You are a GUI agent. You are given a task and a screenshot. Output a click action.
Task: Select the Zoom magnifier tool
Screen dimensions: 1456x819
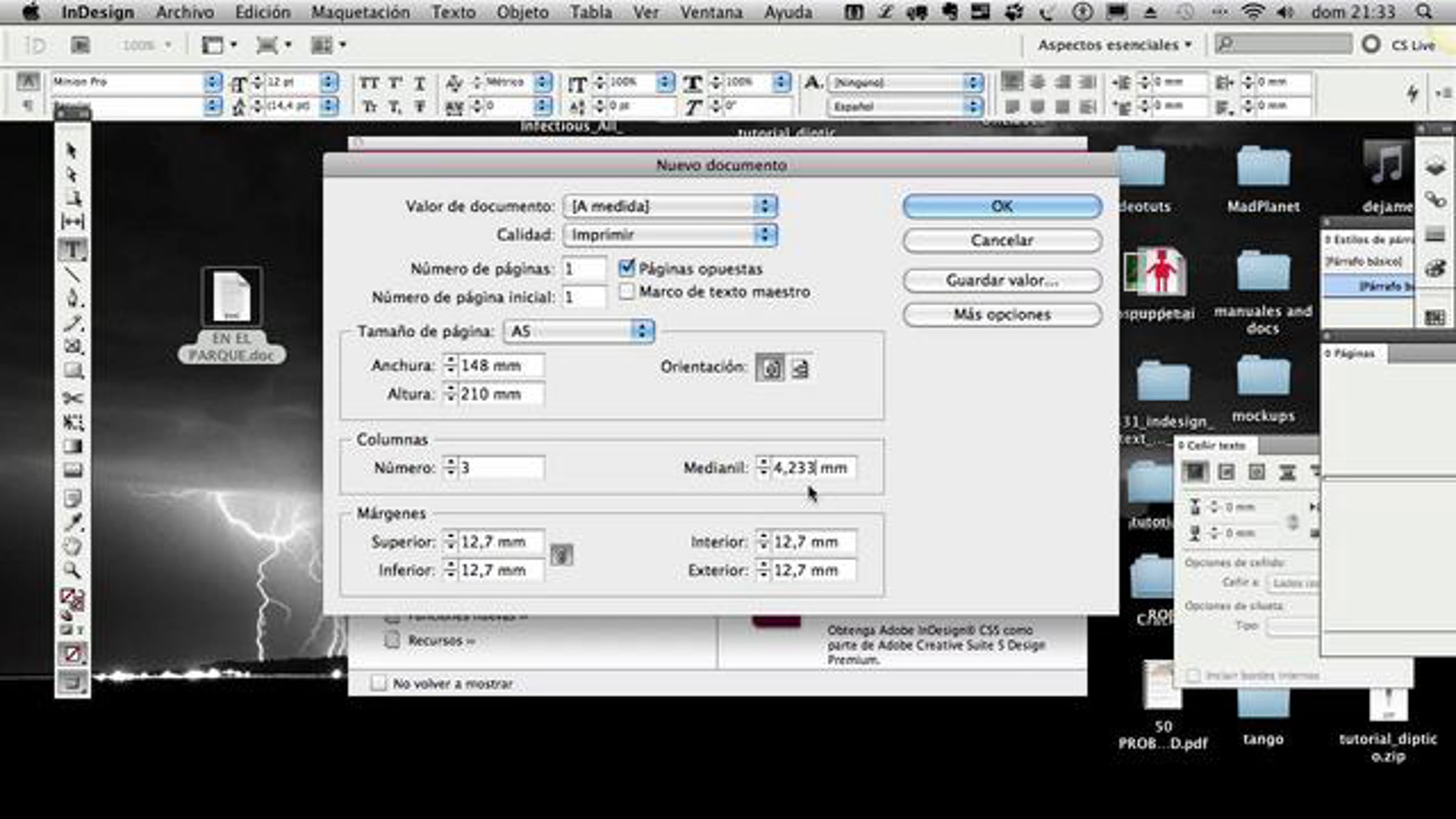coord(72,570)
